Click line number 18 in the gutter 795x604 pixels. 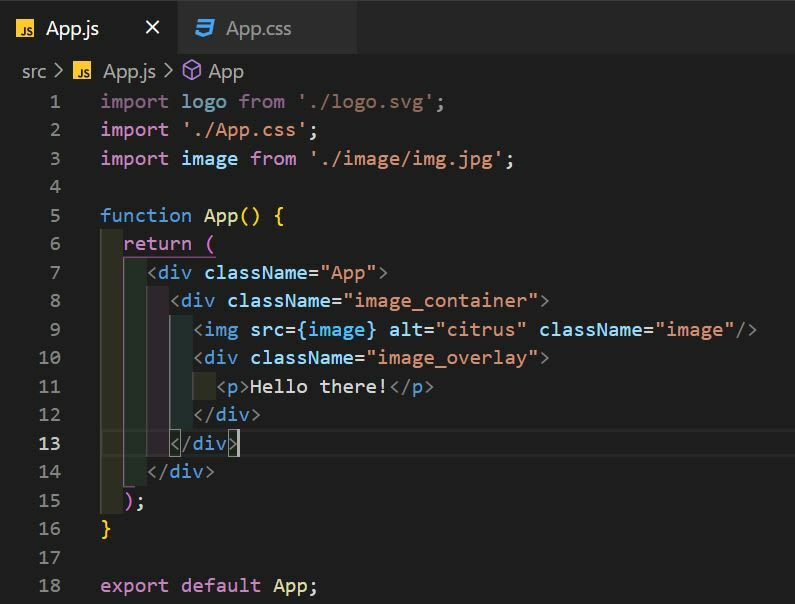[x=49, y=585]
